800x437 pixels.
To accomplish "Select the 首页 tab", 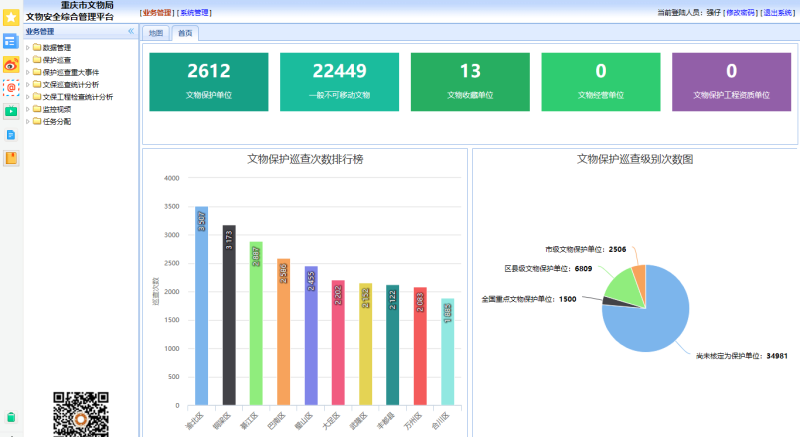I will (184, 33).
